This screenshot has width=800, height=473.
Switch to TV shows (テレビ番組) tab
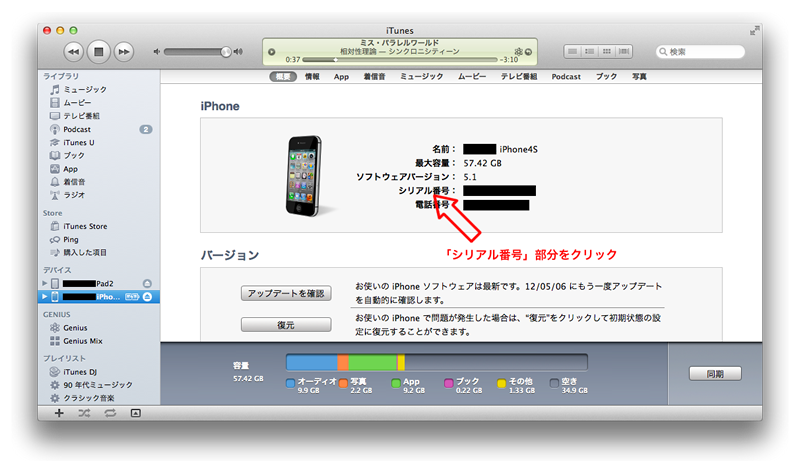519,77
